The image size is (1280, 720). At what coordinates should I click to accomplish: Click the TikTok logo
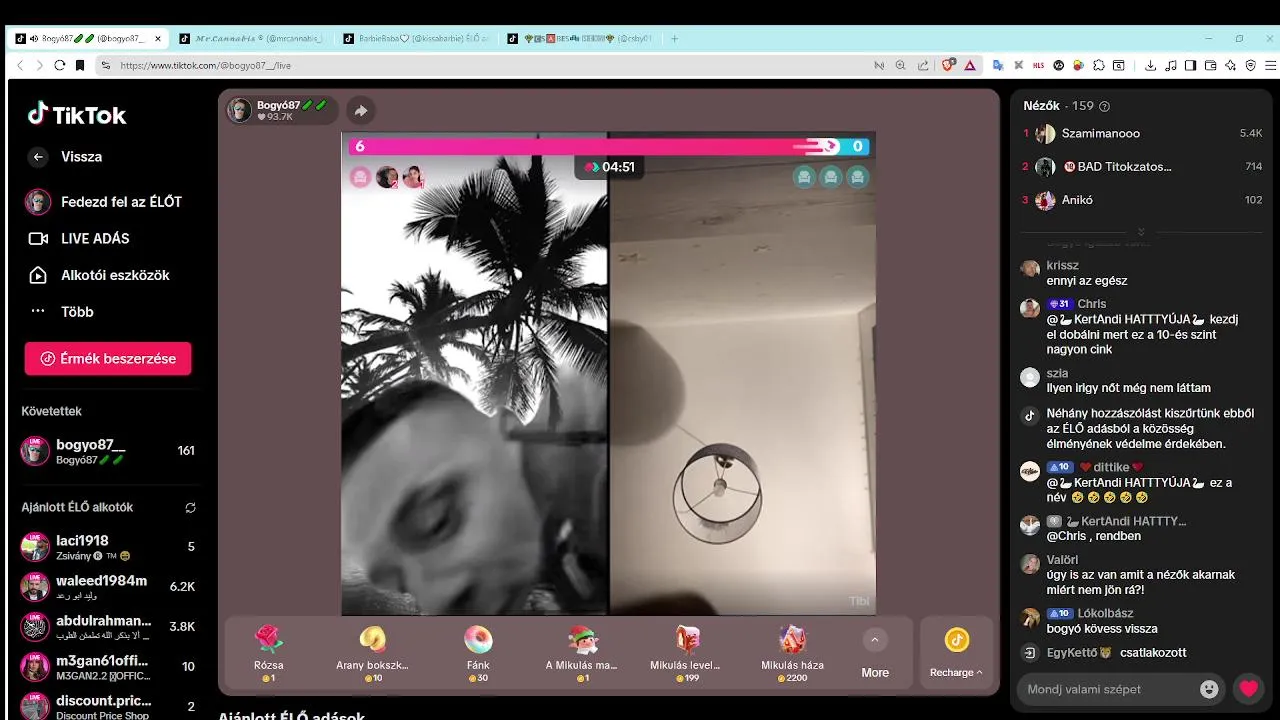coord(77,115)
